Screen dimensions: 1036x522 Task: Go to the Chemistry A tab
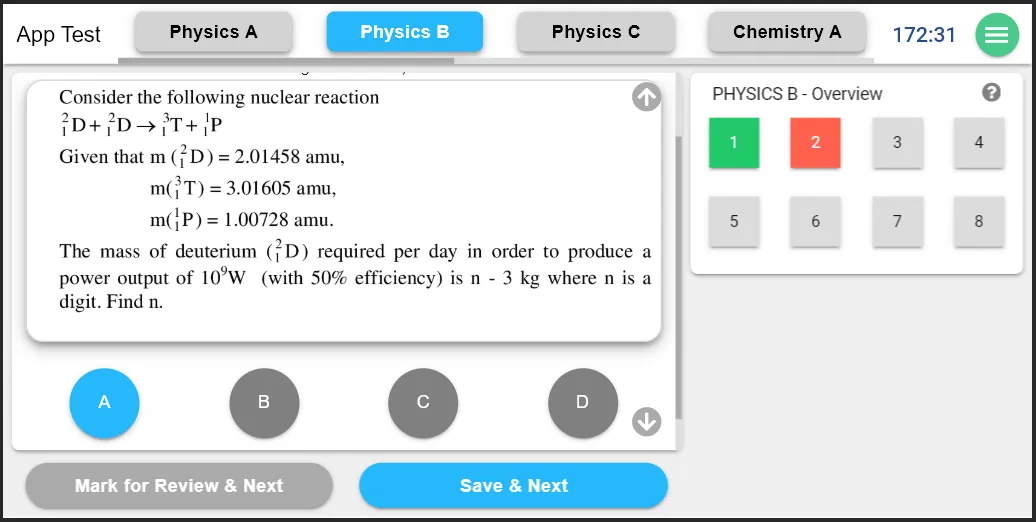(x=787, y=32)
